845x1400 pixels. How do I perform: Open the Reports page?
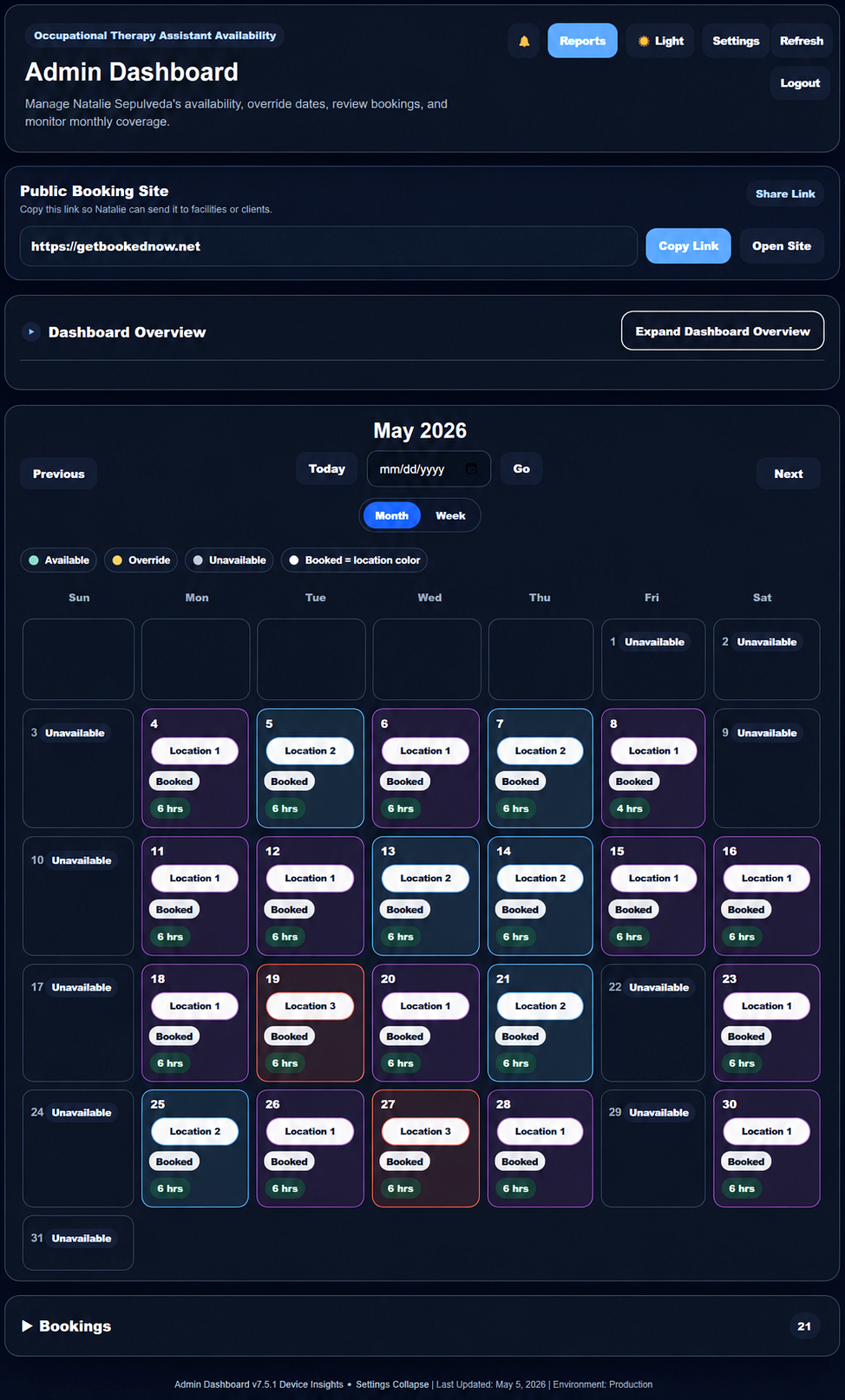coord(582,41)
